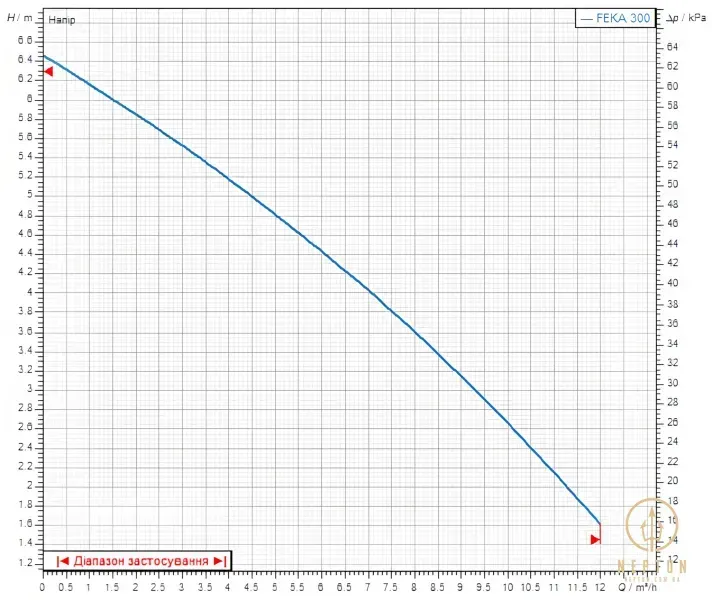The width and height of the screenshot is (712, 600).
Task: Click the 7.5 tick on Q axis
Action: click(391, 587)
